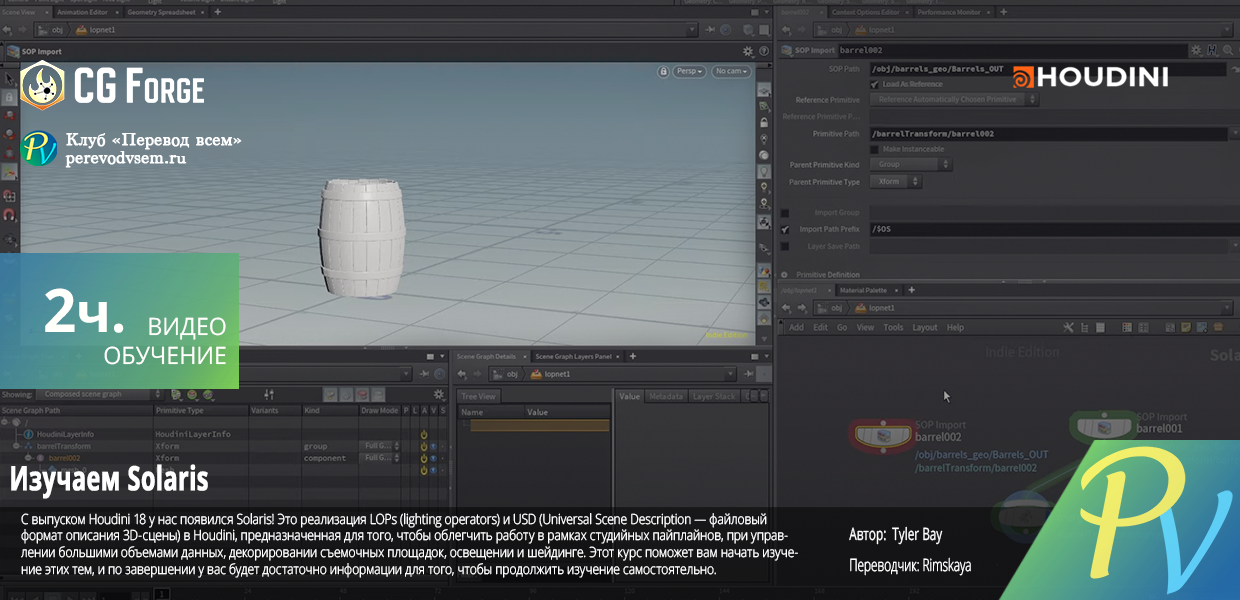
Task: Open the Edit menu in network editor
Action: 820,327
